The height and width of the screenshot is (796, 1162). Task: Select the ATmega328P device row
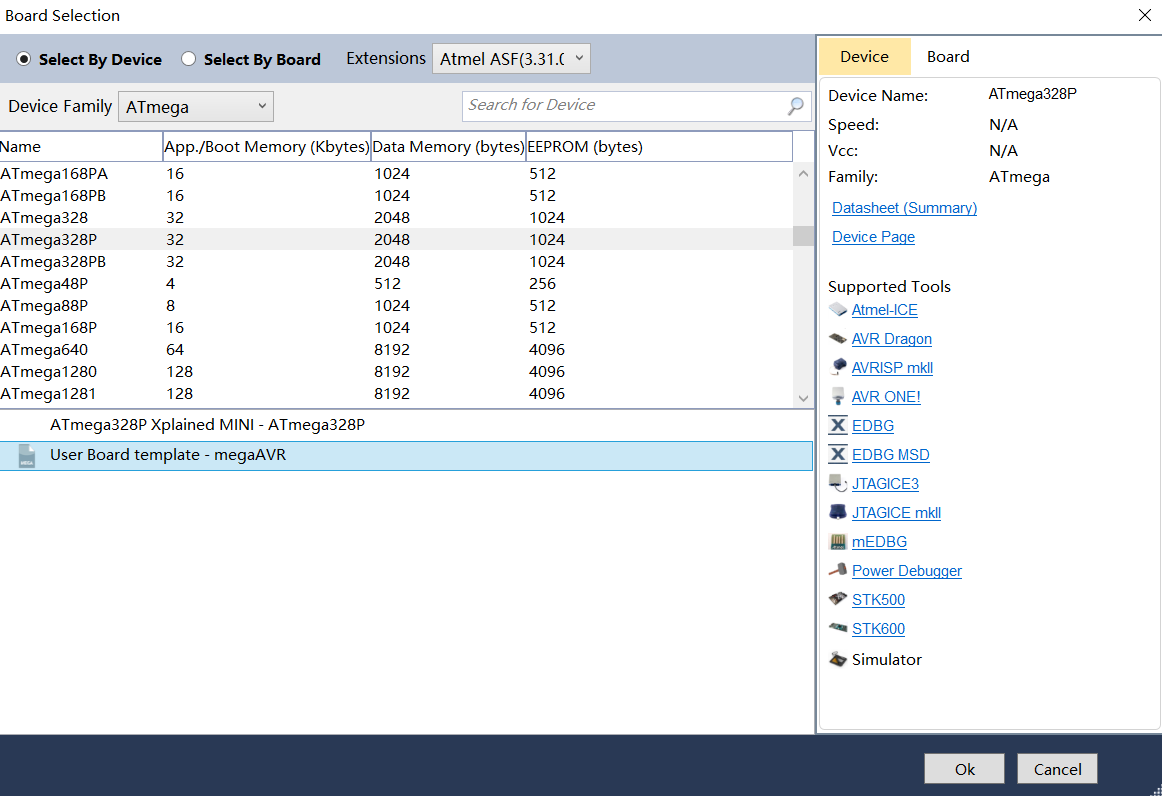point(396,239)
